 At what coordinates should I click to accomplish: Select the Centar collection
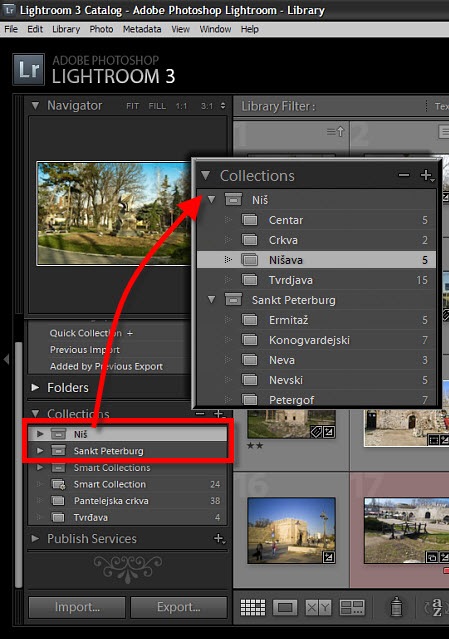(x=316, y=220)
